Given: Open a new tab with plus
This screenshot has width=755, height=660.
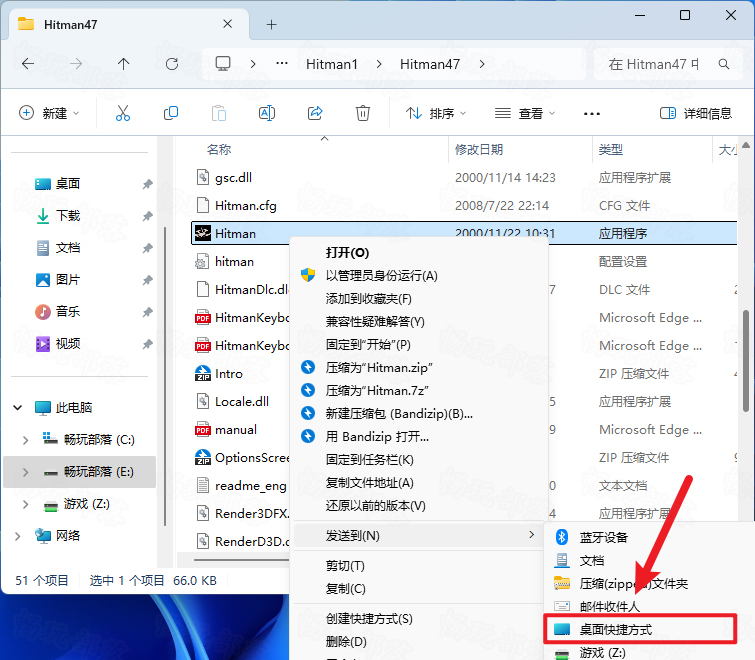Looking at the screenshot, I should tap(272, 25).
